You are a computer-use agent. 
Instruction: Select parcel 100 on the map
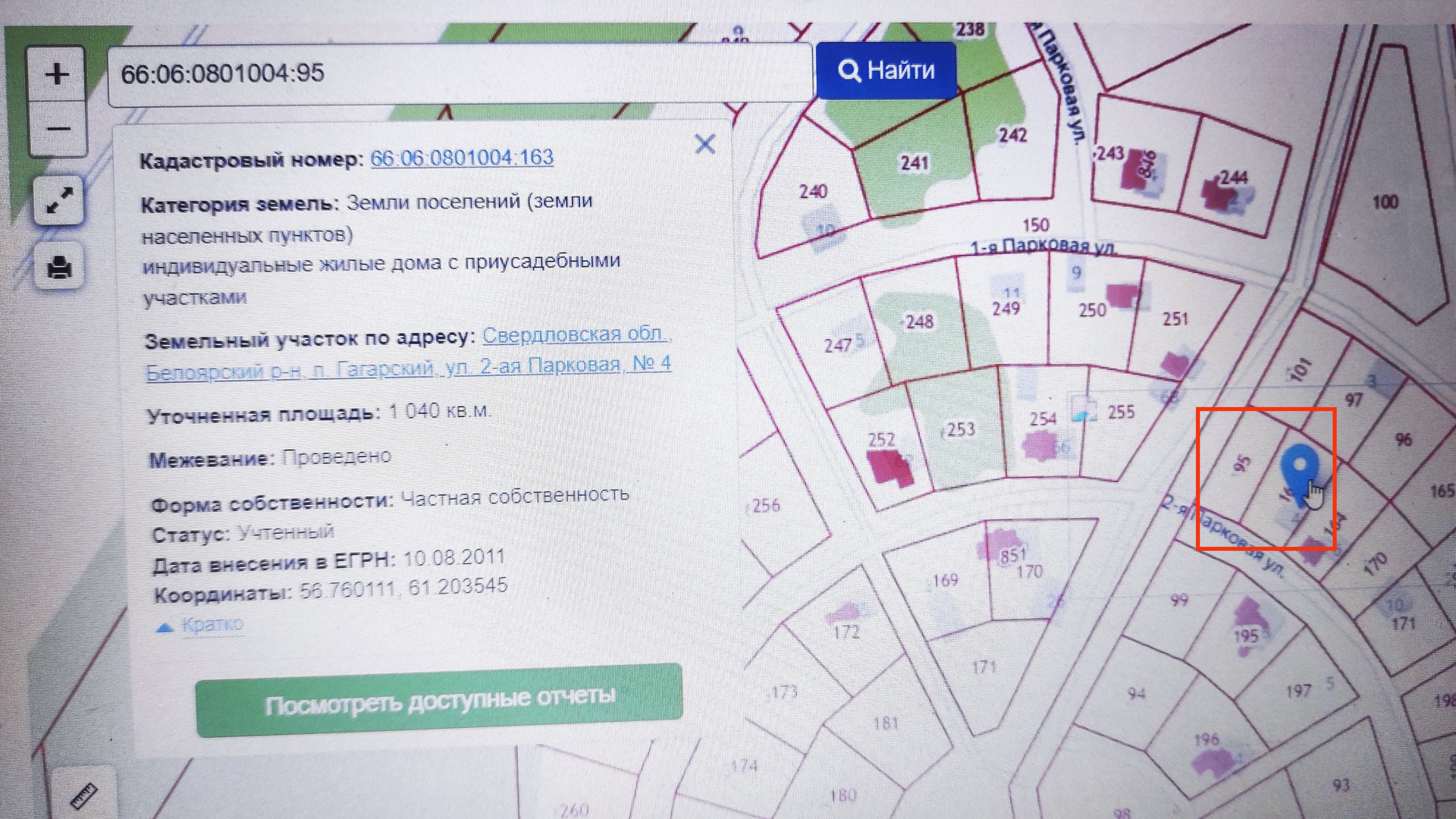click(1384, 202)
